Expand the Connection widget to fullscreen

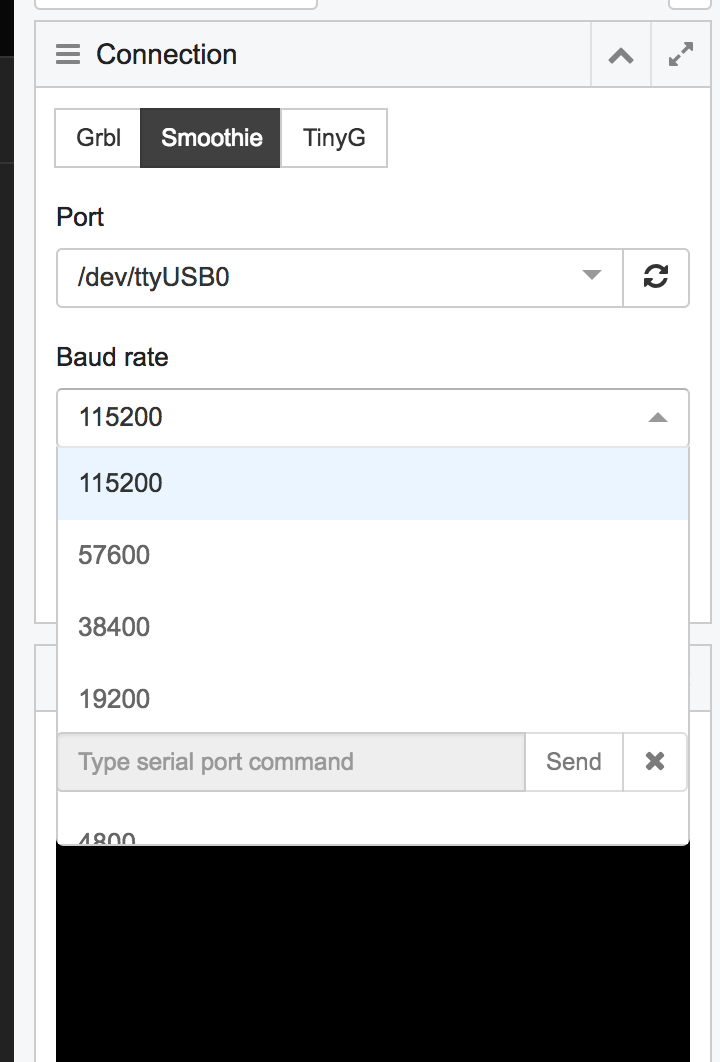click(681, 55)
